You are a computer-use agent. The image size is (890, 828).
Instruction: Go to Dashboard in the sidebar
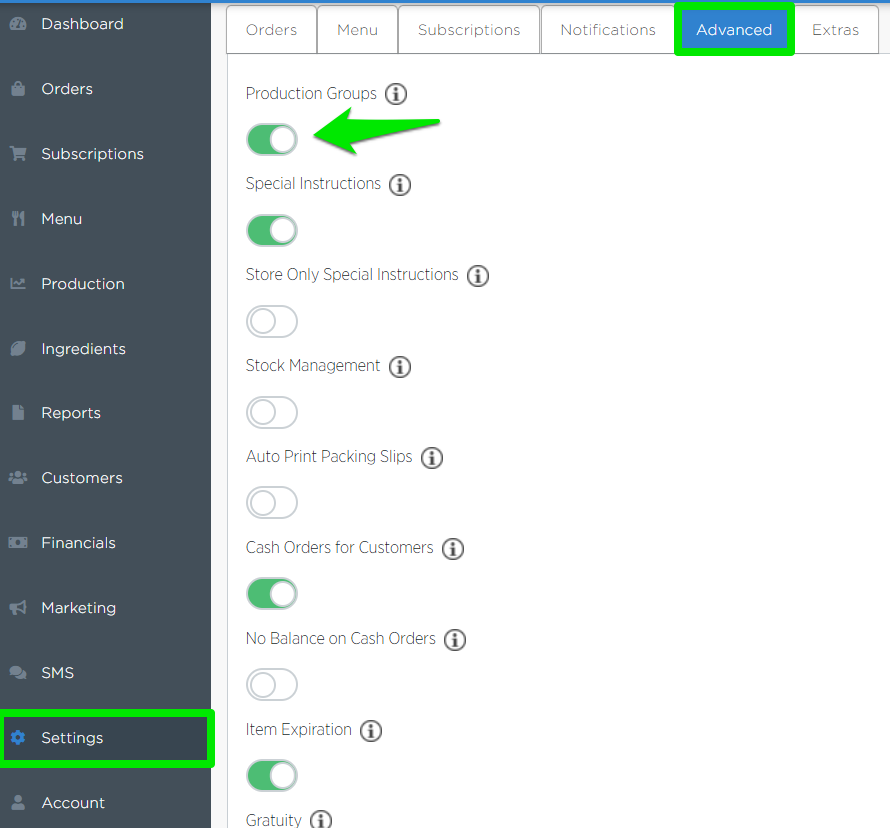82,24
